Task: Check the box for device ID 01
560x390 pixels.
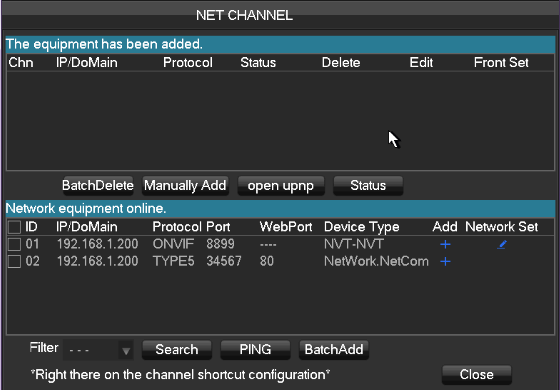Action: [x=14, y=245]
